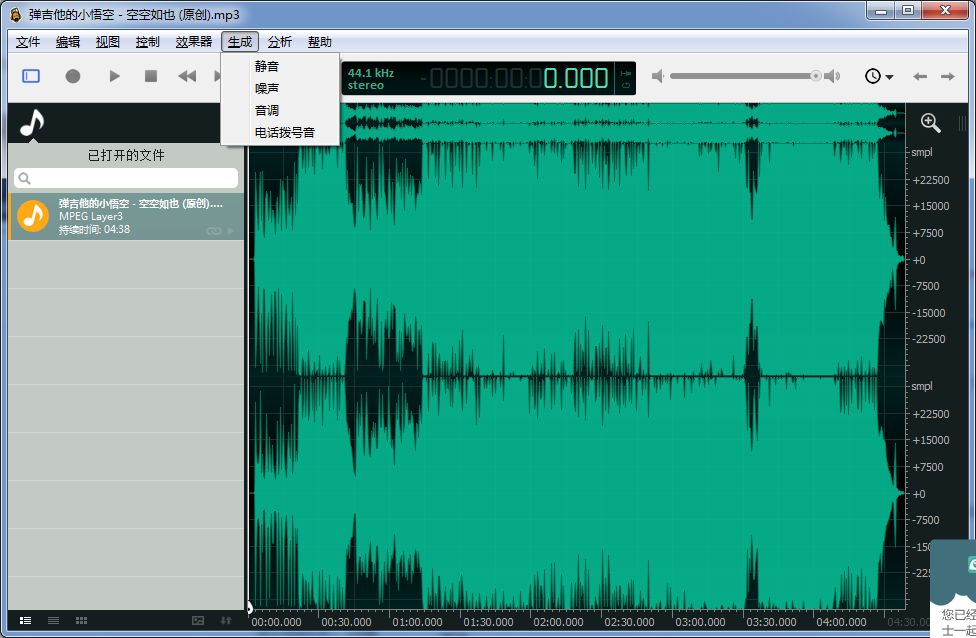Open the 文件 menu
This screenshot has width=976, height=638.
(28, 42)
